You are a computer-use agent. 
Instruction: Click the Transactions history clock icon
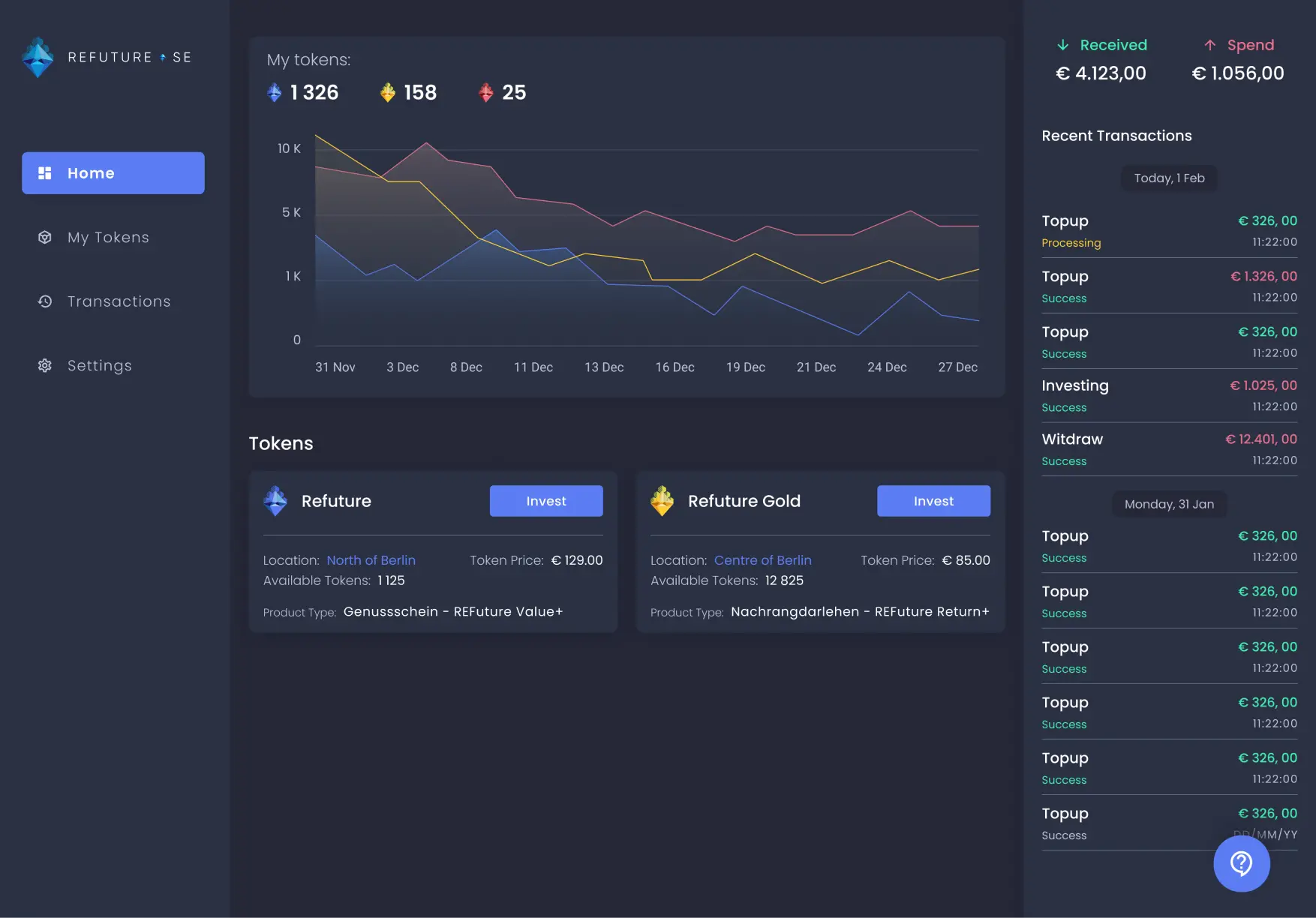pyautogui.click(x=44, y=301)
